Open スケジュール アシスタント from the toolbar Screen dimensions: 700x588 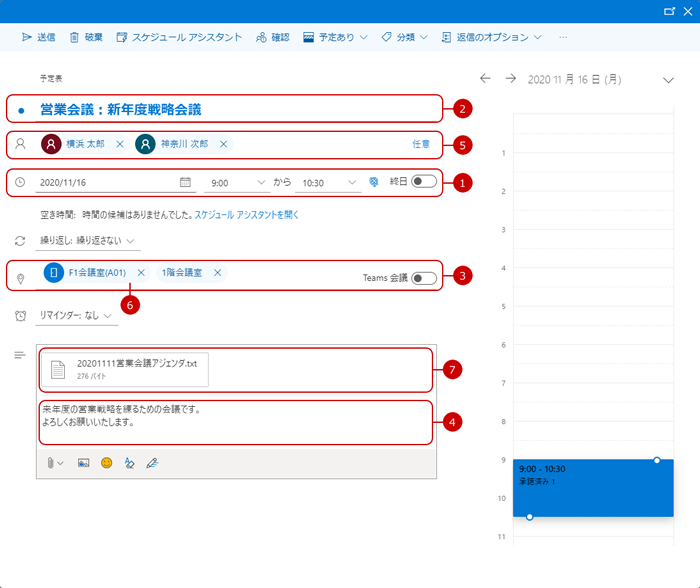(x=179, y=37)
